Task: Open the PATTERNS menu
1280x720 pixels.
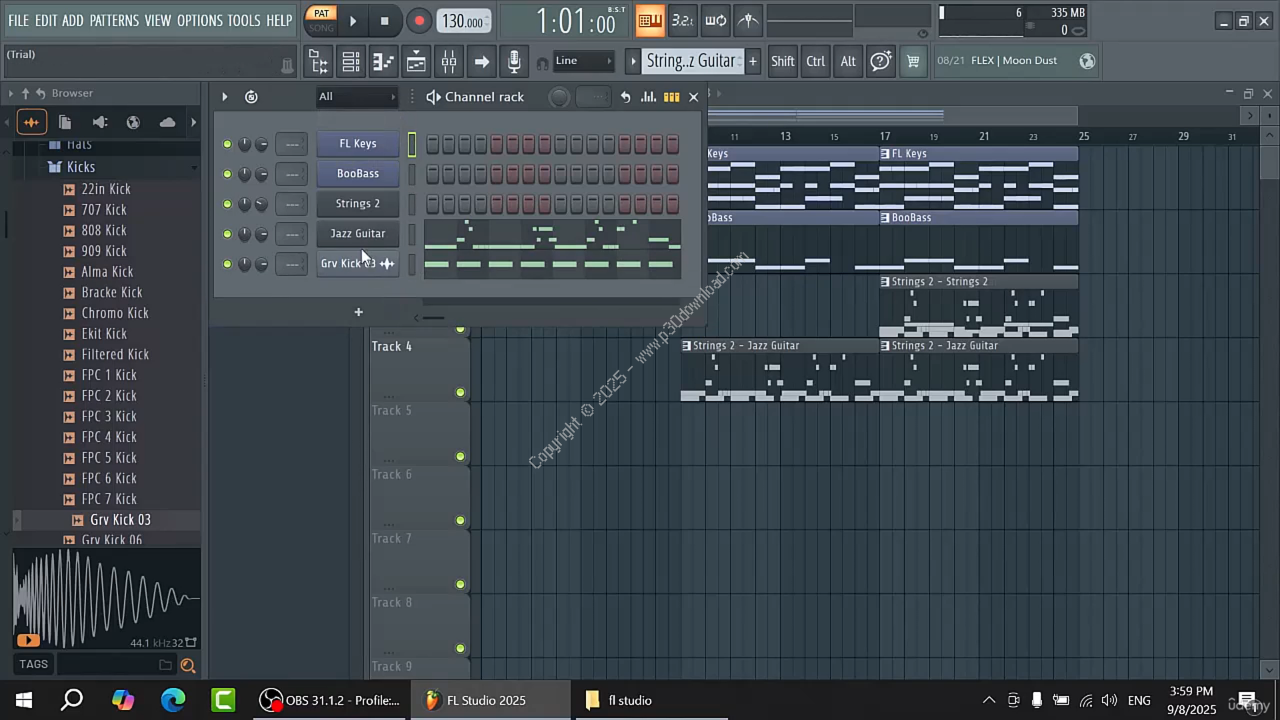Action: pos(114,20)
